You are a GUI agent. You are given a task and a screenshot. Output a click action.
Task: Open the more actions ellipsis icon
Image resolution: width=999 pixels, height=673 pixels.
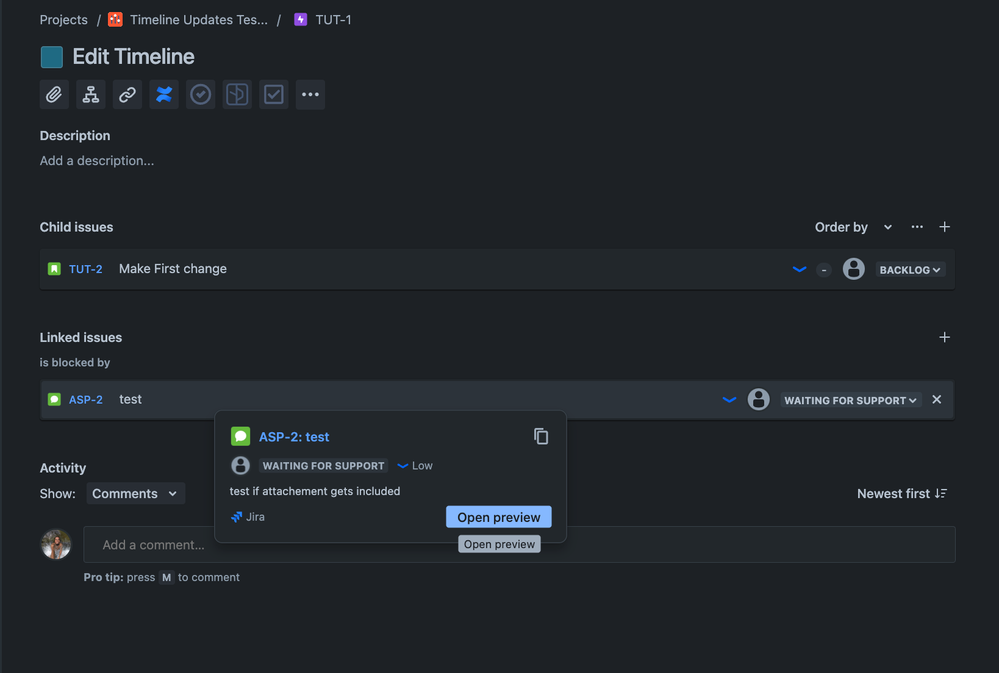click(x=310, y=94)
